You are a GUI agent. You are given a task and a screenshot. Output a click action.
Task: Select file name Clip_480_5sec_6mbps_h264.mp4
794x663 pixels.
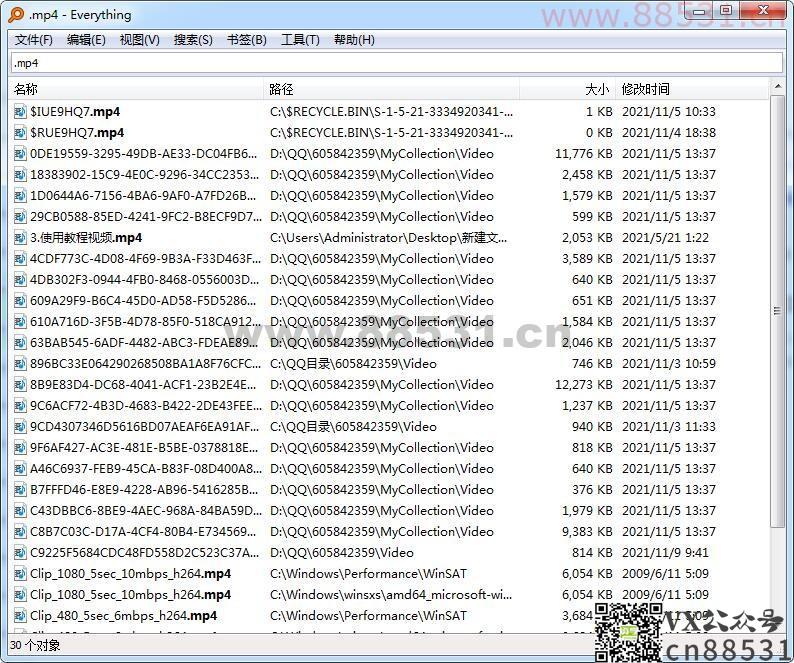[x=124, y=616]
